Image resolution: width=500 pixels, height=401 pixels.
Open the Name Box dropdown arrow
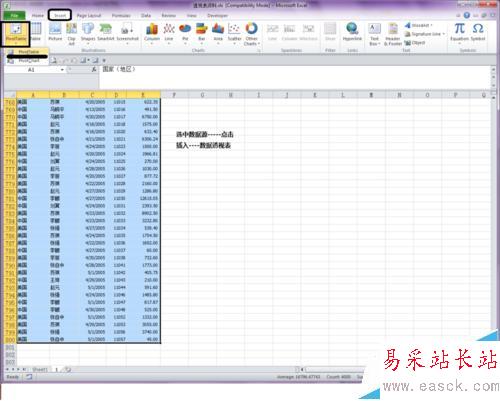click(x=62, y=70)
